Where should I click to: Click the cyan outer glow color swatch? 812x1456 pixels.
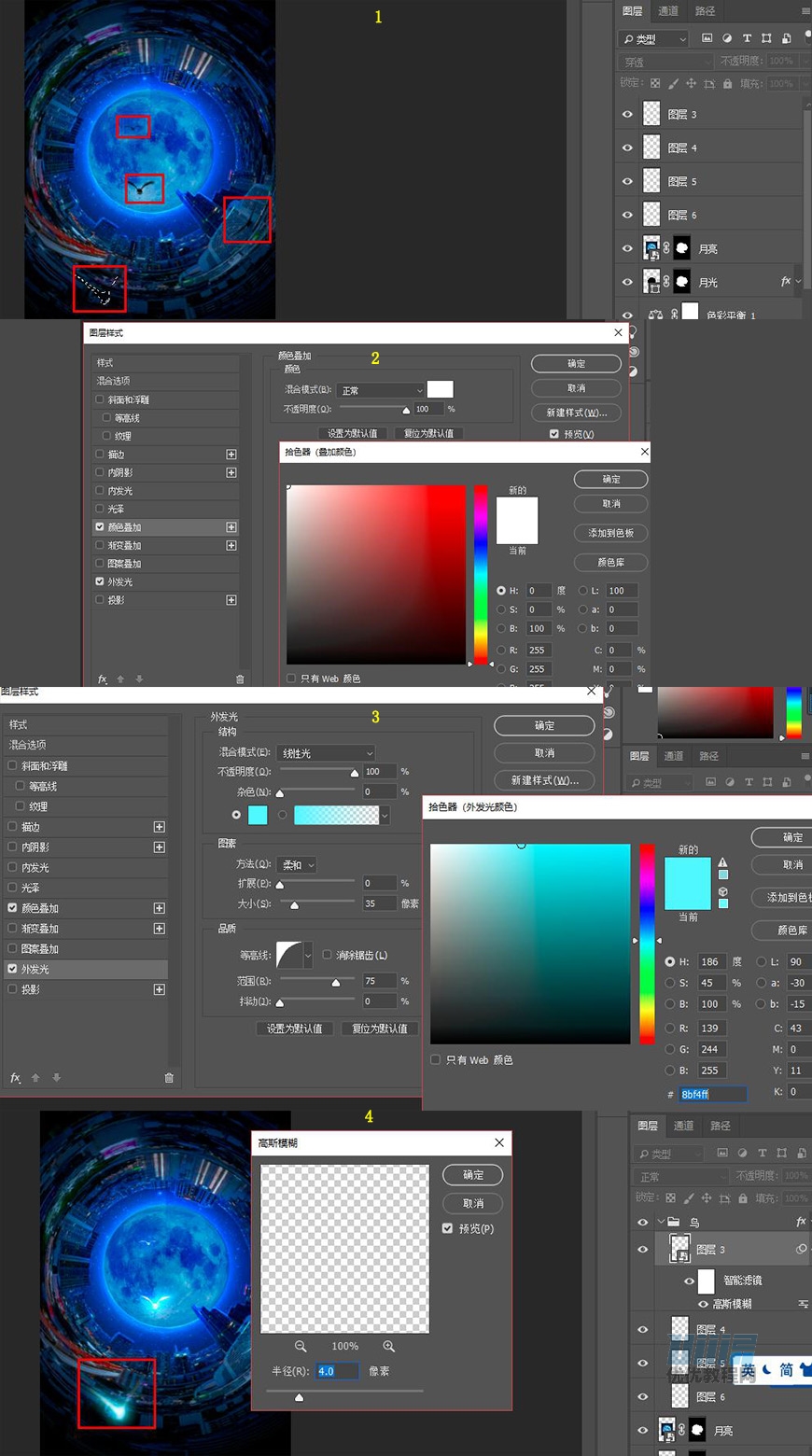(x=258, y=815)
